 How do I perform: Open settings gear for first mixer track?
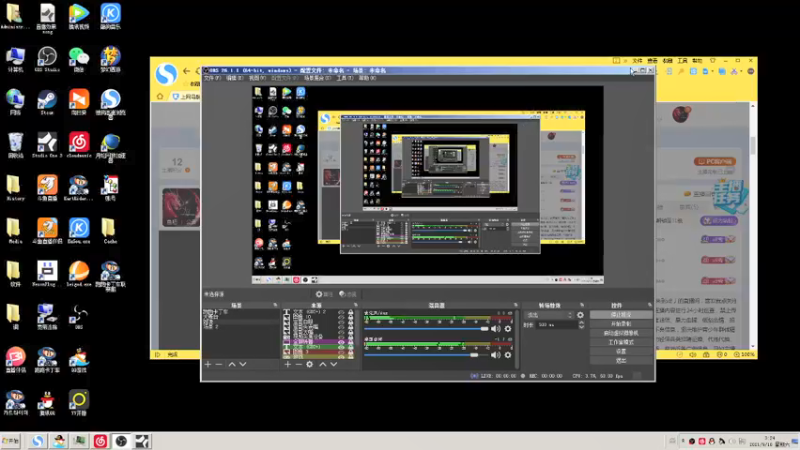pos(508,329)
